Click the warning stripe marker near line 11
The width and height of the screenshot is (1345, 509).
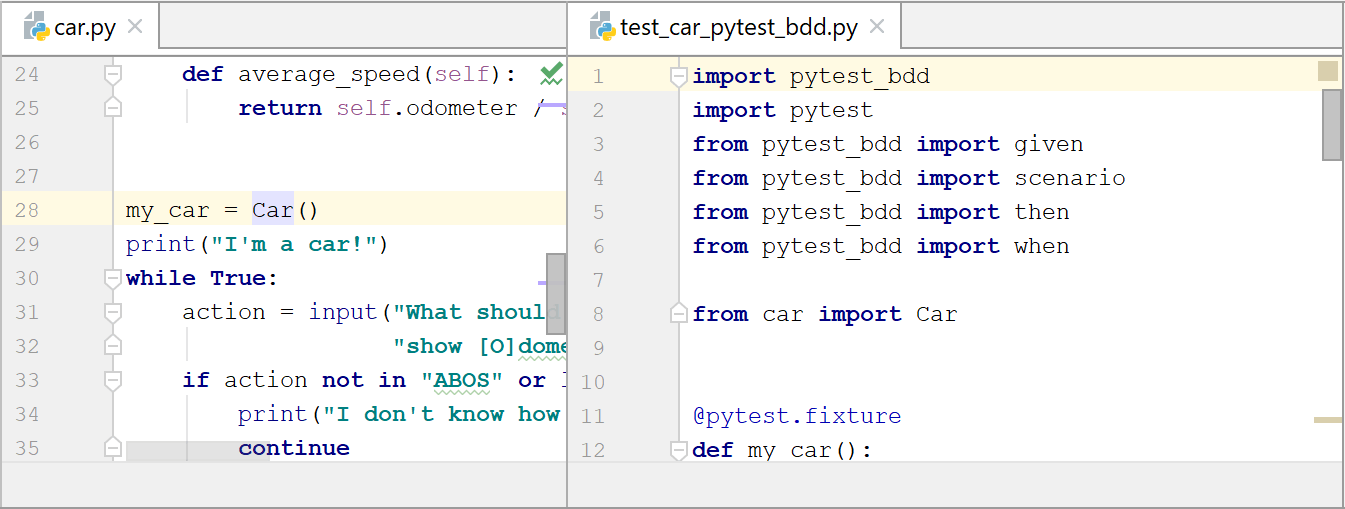point(1328,420)
